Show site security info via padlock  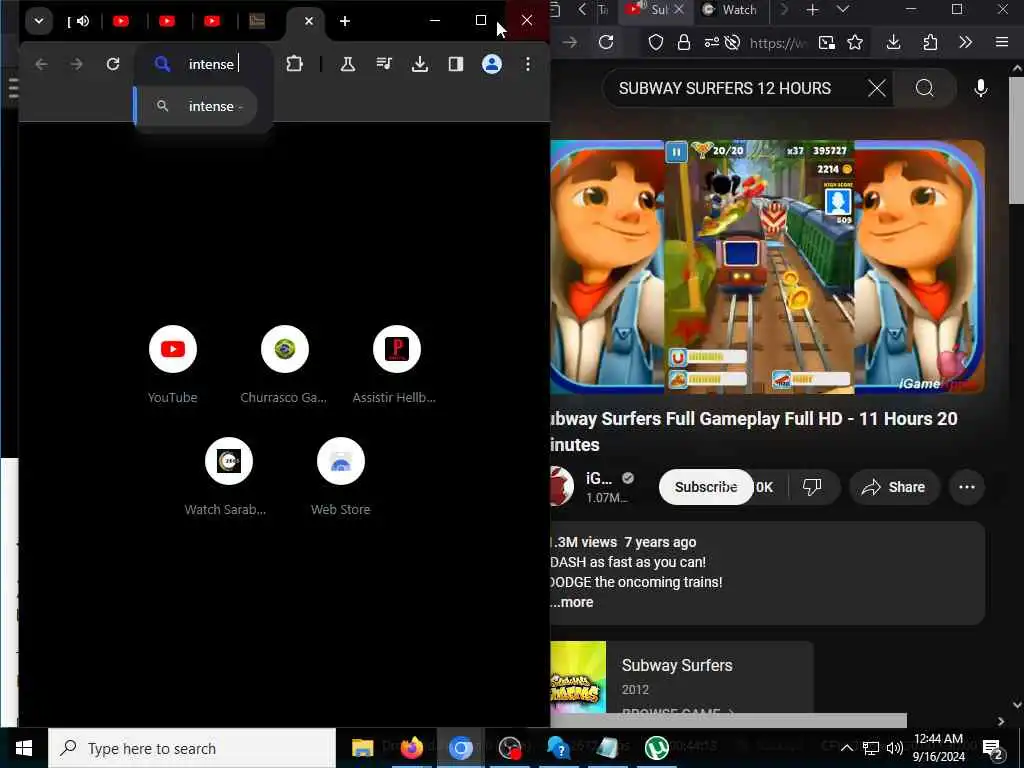pos(683,43)
